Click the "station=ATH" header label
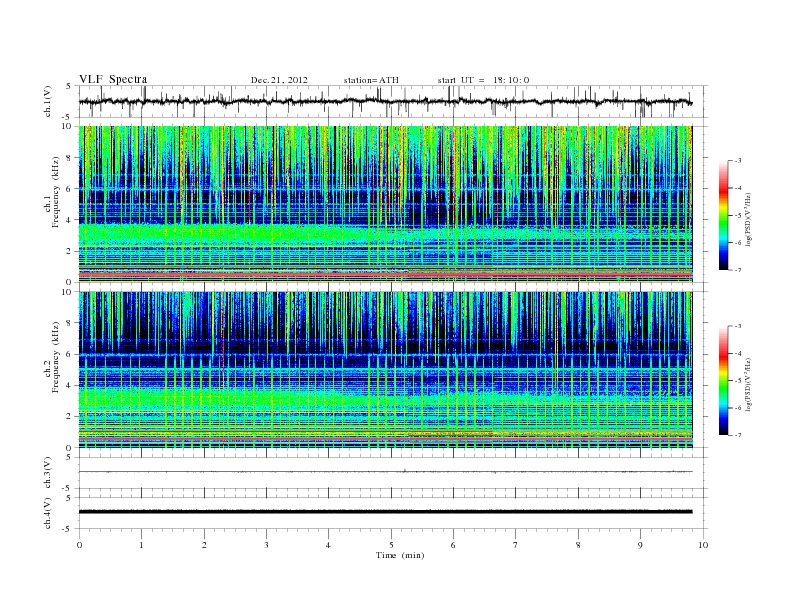The image size is (792, 612). (371, 80)
